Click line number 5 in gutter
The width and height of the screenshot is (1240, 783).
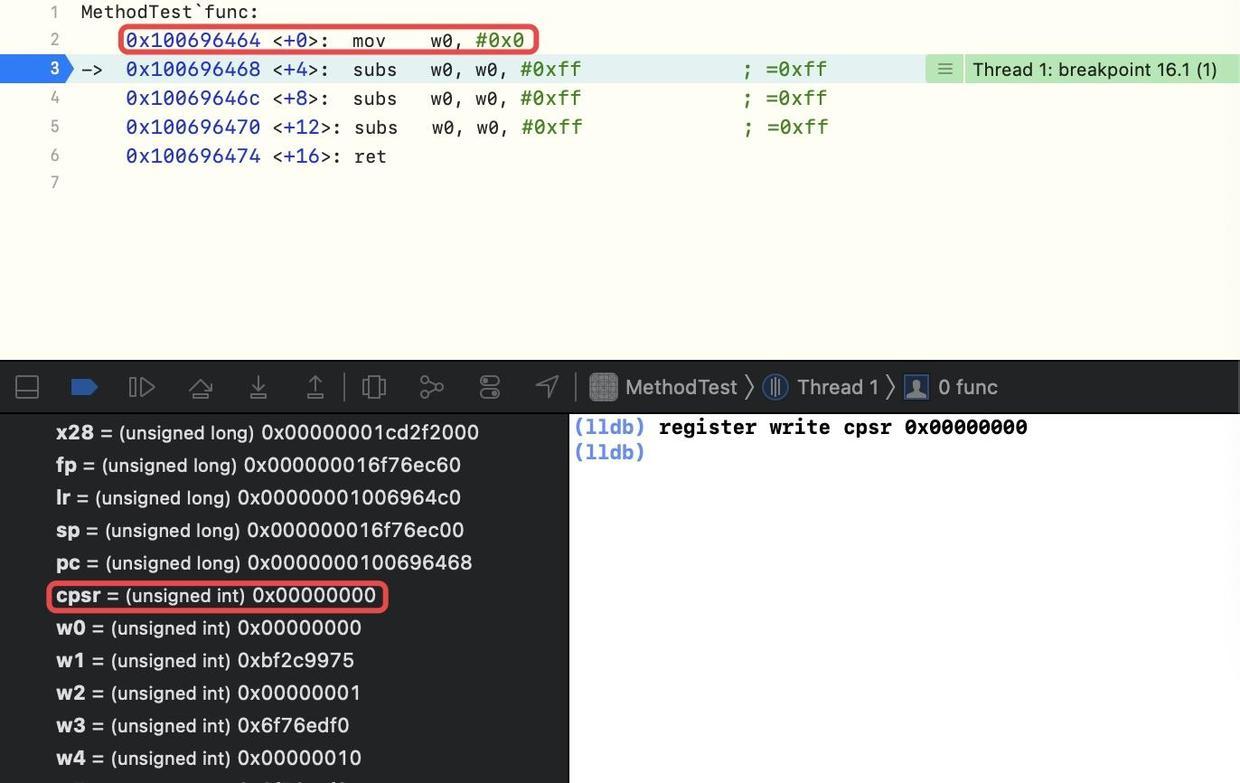(55, 127)
